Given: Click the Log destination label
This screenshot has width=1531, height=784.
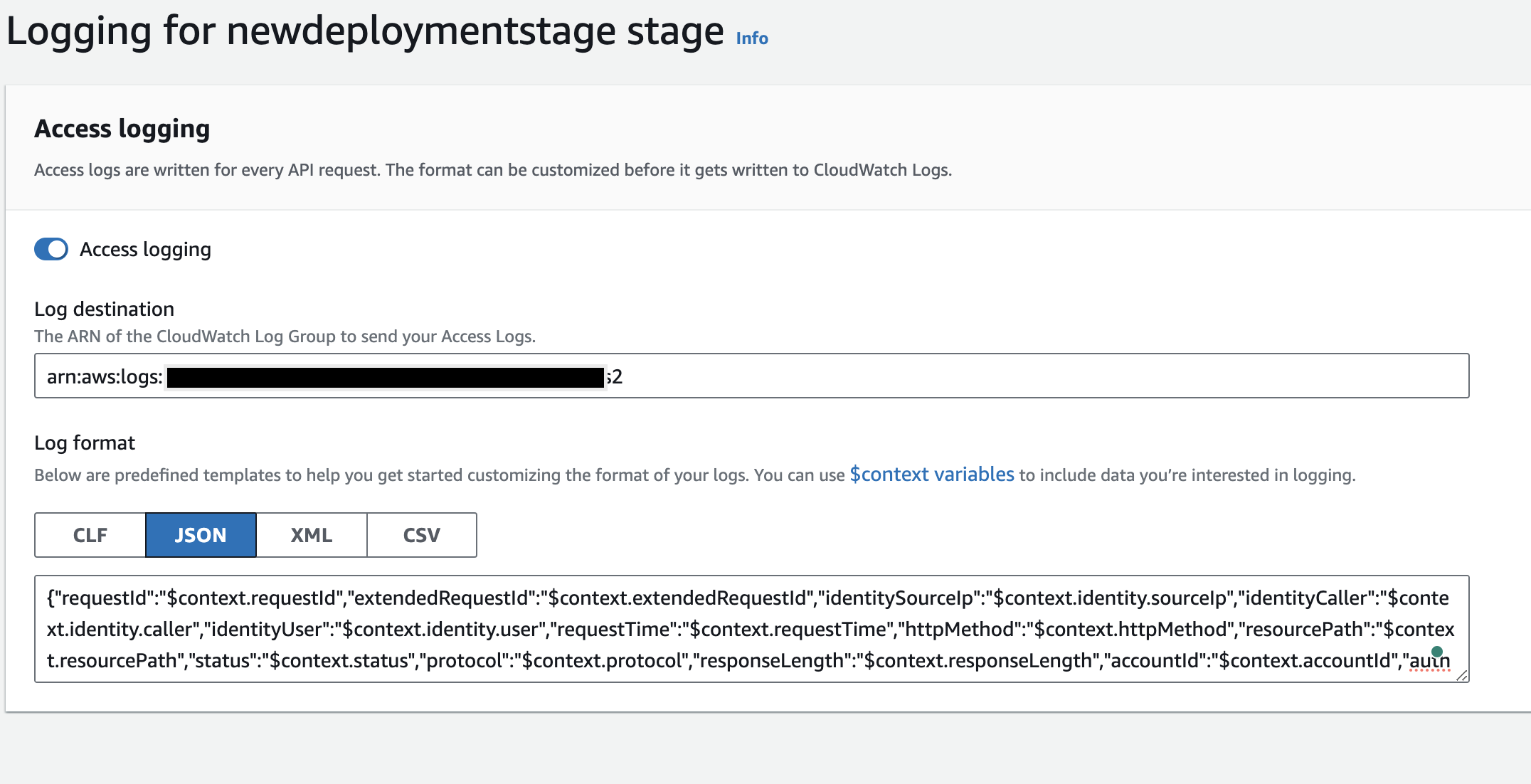Looking at the screenshot, I should pyautogui.click(x=104, y=308).
